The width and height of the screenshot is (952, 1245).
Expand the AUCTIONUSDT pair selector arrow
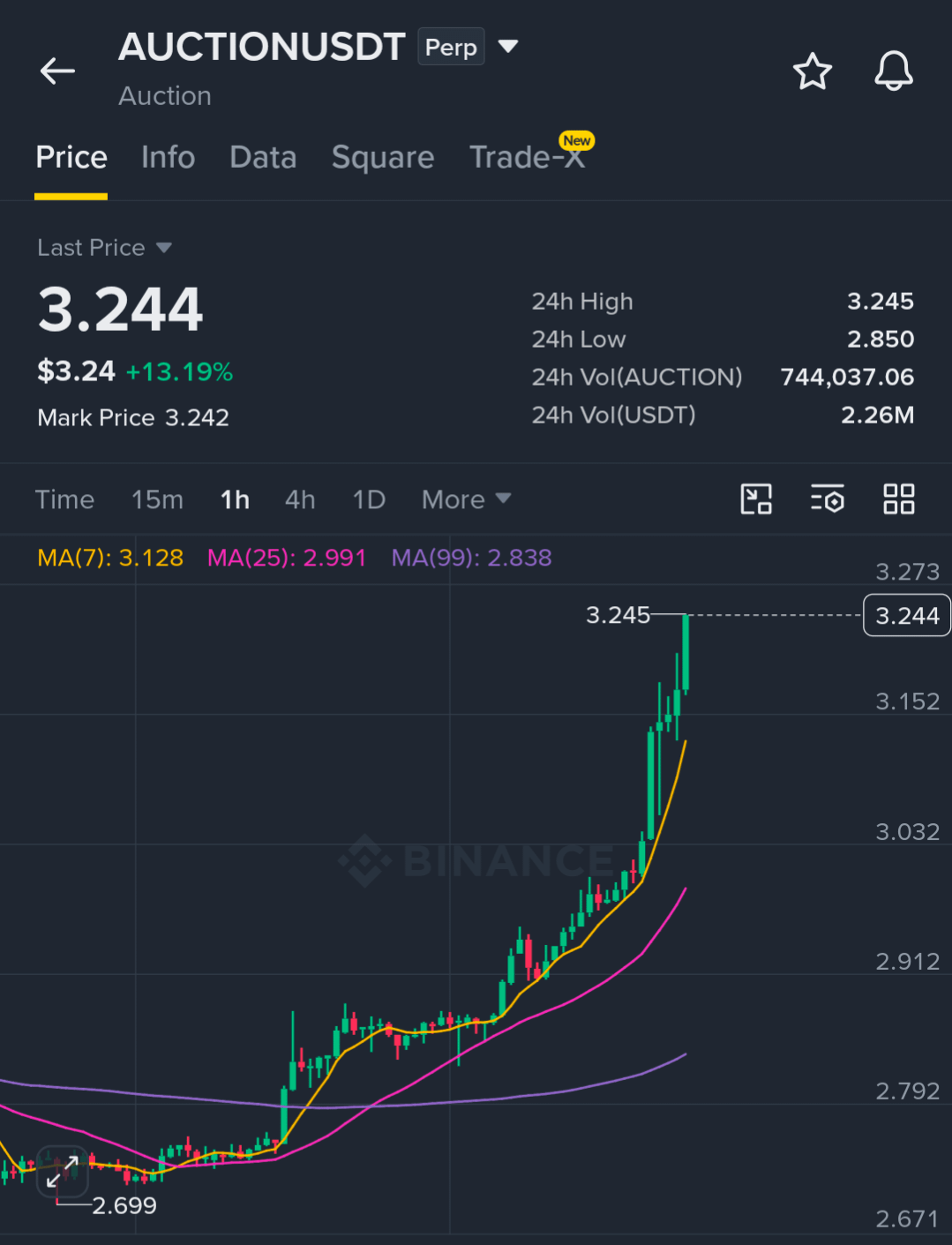coord(508,46)
